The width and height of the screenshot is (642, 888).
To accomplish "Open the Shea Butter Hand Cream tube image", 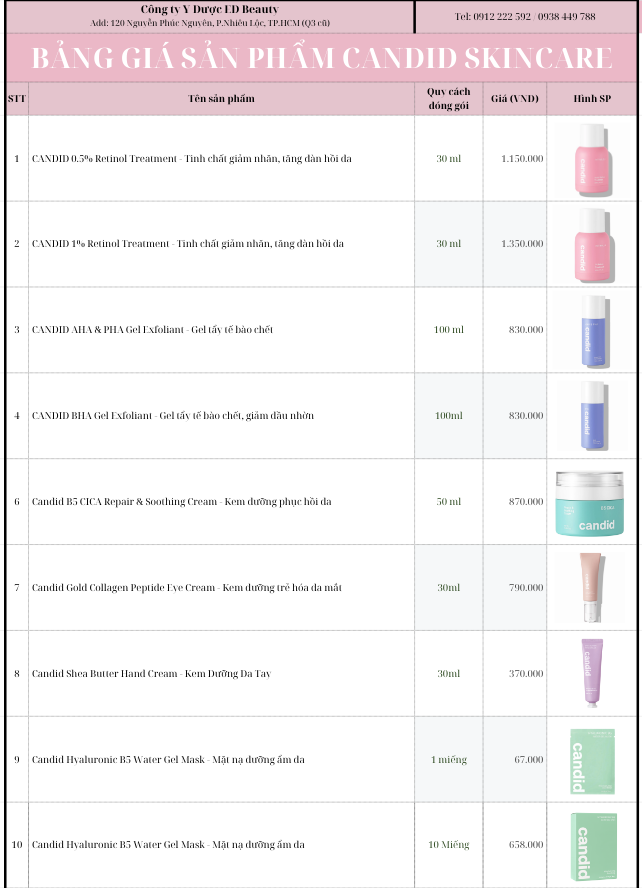I will [593, 673].
